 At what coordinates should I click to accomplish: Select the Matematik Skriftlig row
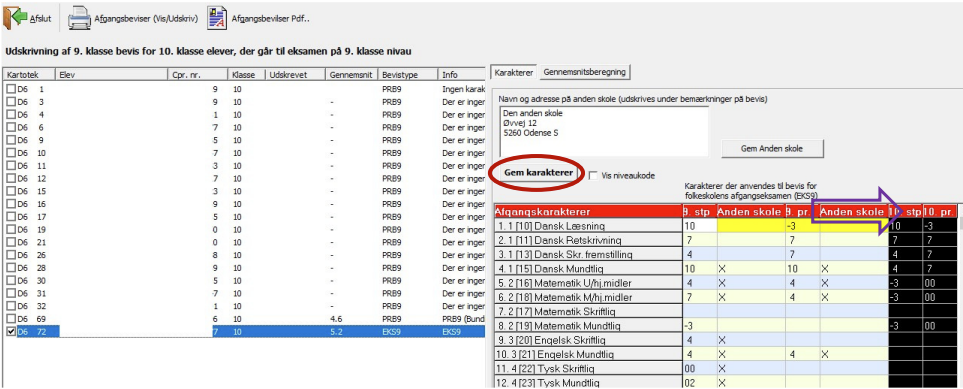pyautogui.click(x=588, y=311)
